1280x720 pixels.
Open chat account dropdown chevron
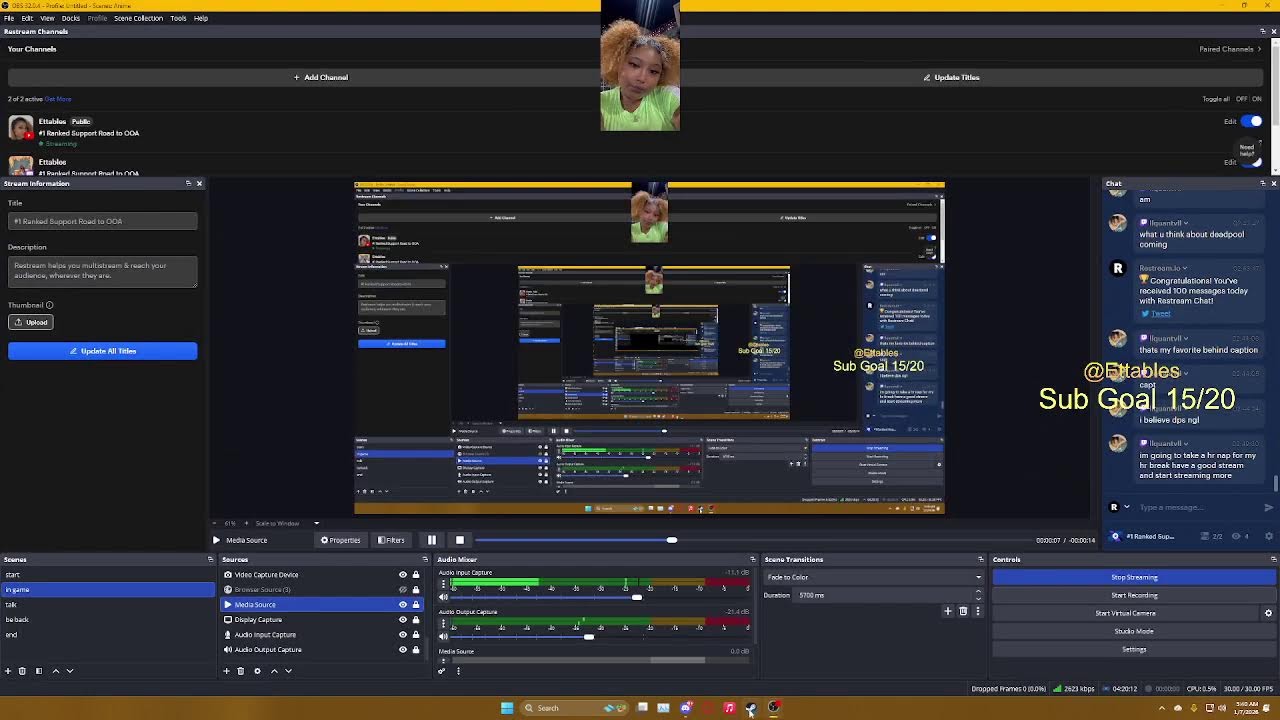point(1127,507)
